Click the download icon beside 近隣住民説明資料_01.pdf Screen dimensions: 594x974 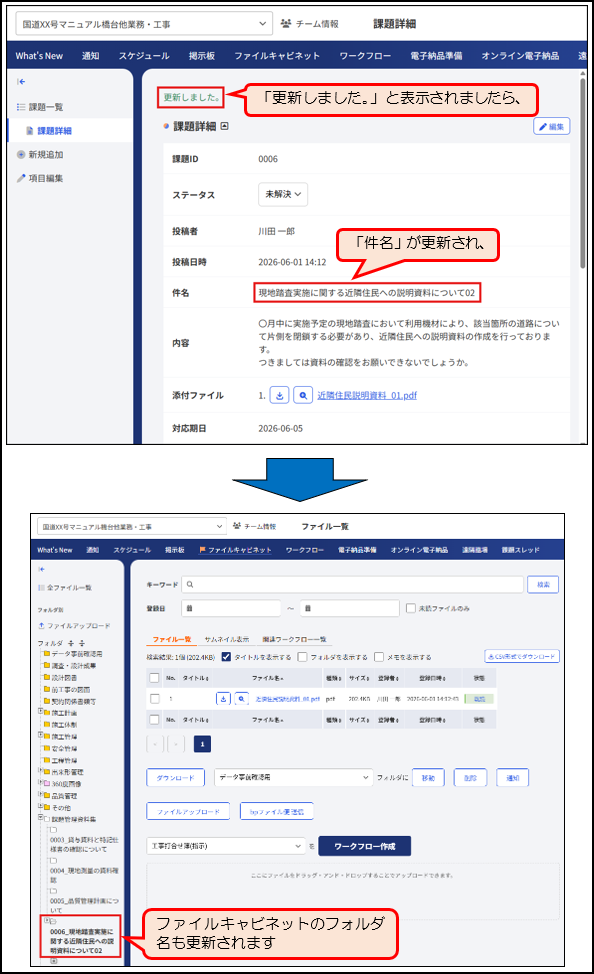coord(280,395)
